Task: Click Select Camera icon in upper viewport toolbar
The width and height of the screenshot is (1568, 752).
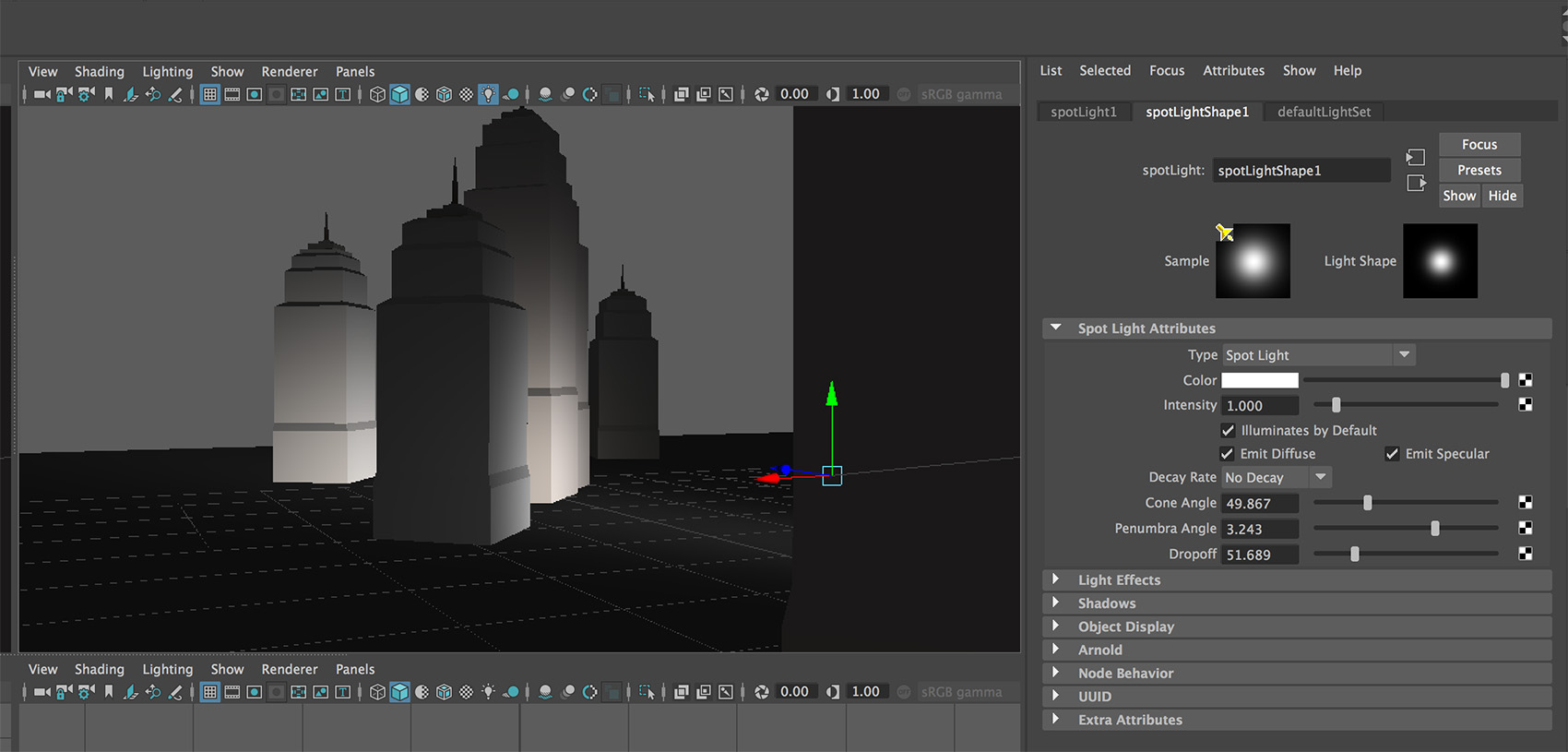Action: 42,94
